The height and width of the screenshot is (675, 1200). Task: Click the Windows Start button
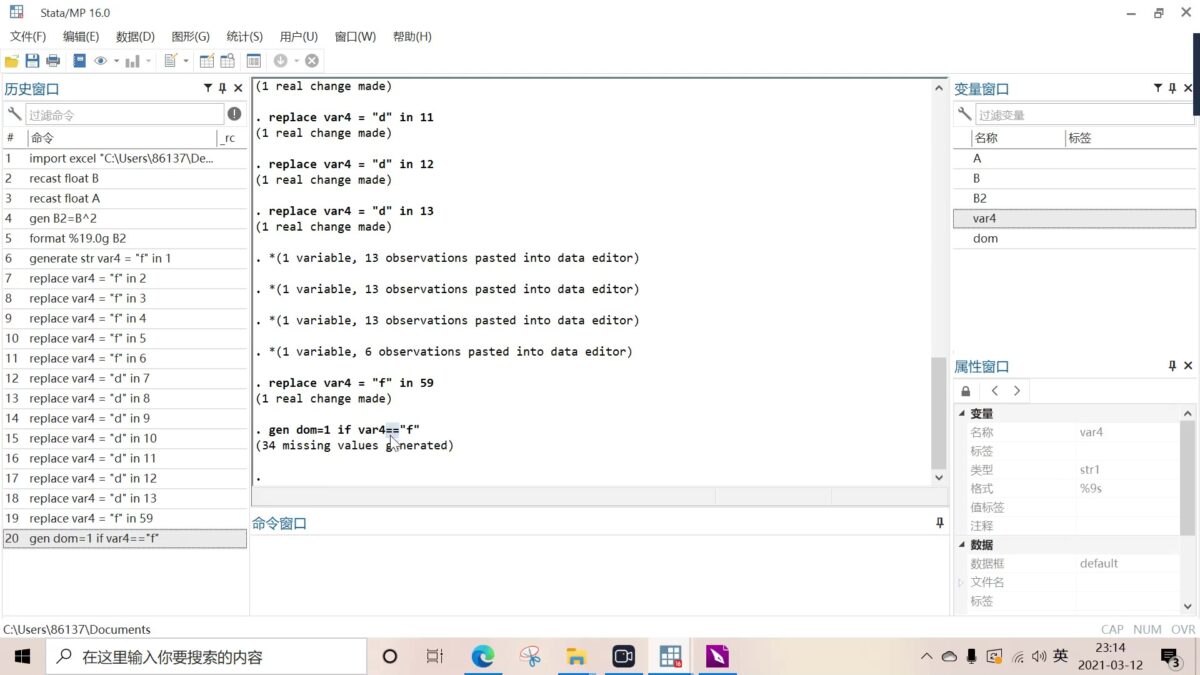tap(22, 656)
